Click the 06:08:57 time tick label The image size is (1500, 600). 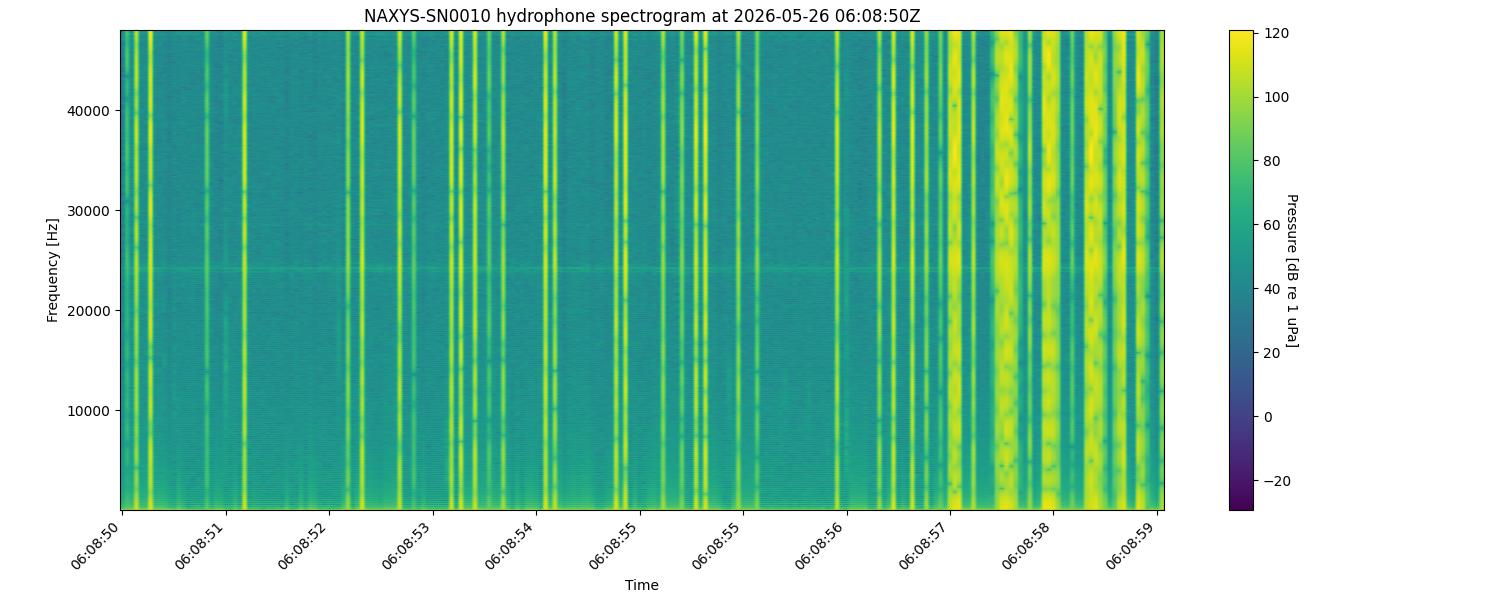click(x=926, y=545)
